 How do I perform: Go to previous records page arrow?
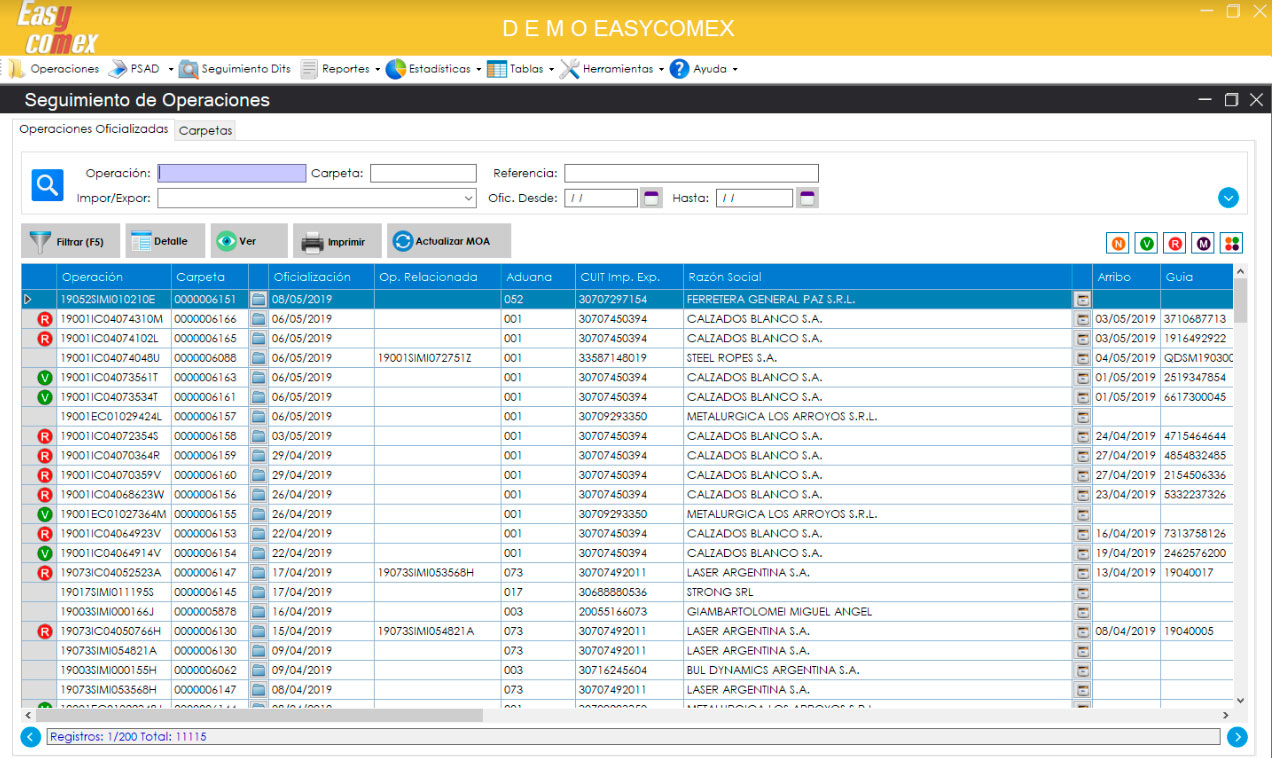pos(31,737)
